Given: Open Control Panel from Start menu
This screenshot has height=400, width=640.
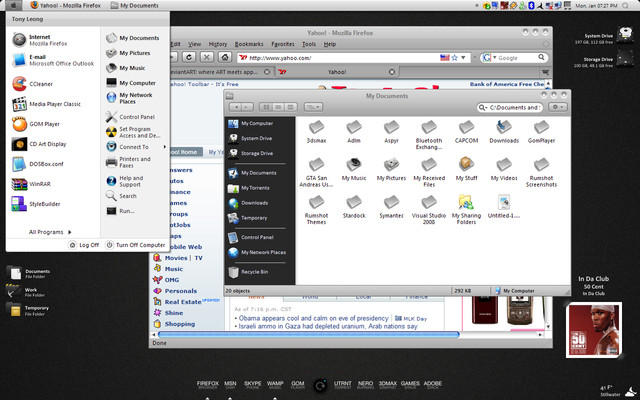Looking at the screenshot, I should click(130, 117).
